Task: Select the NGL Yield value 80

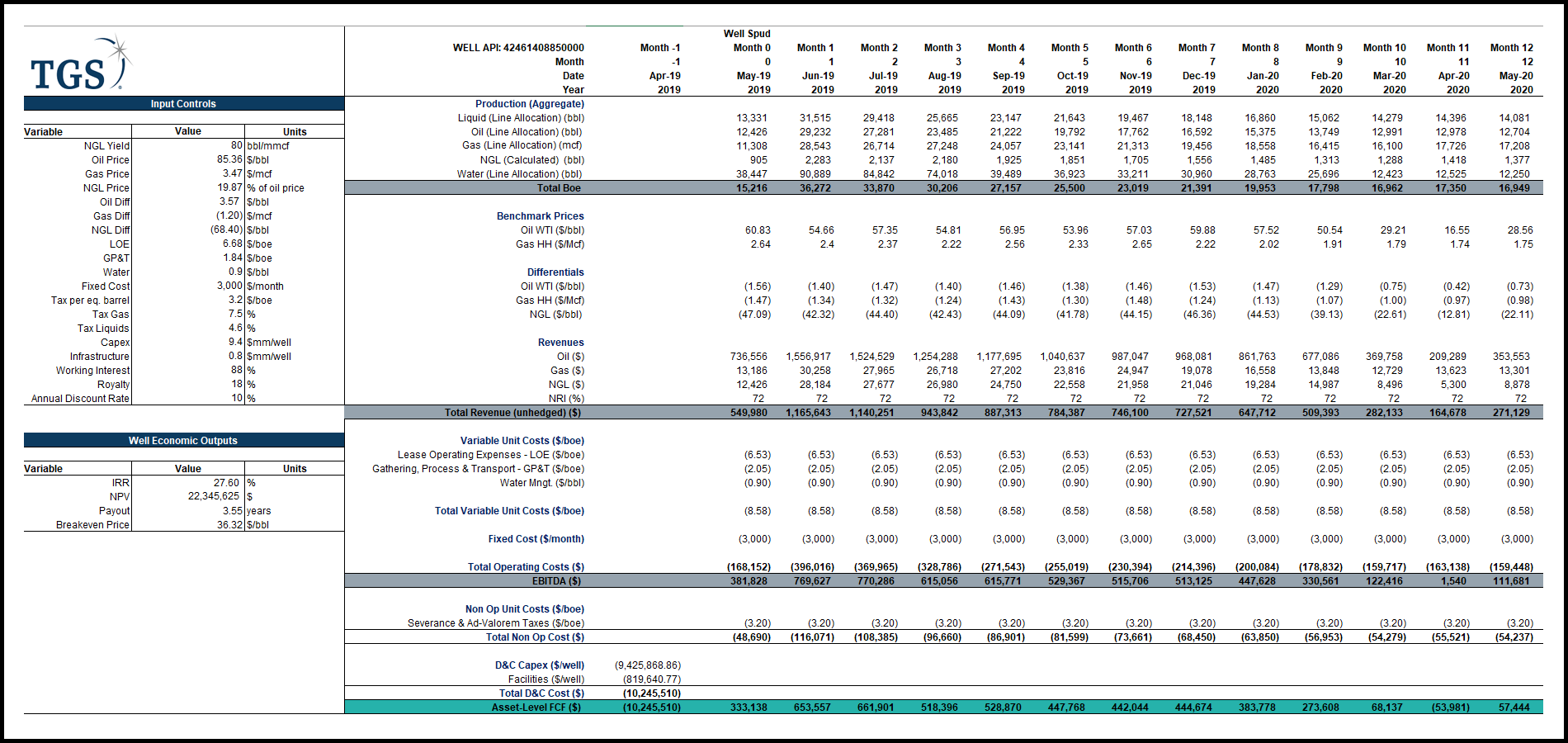Action: 236,146
